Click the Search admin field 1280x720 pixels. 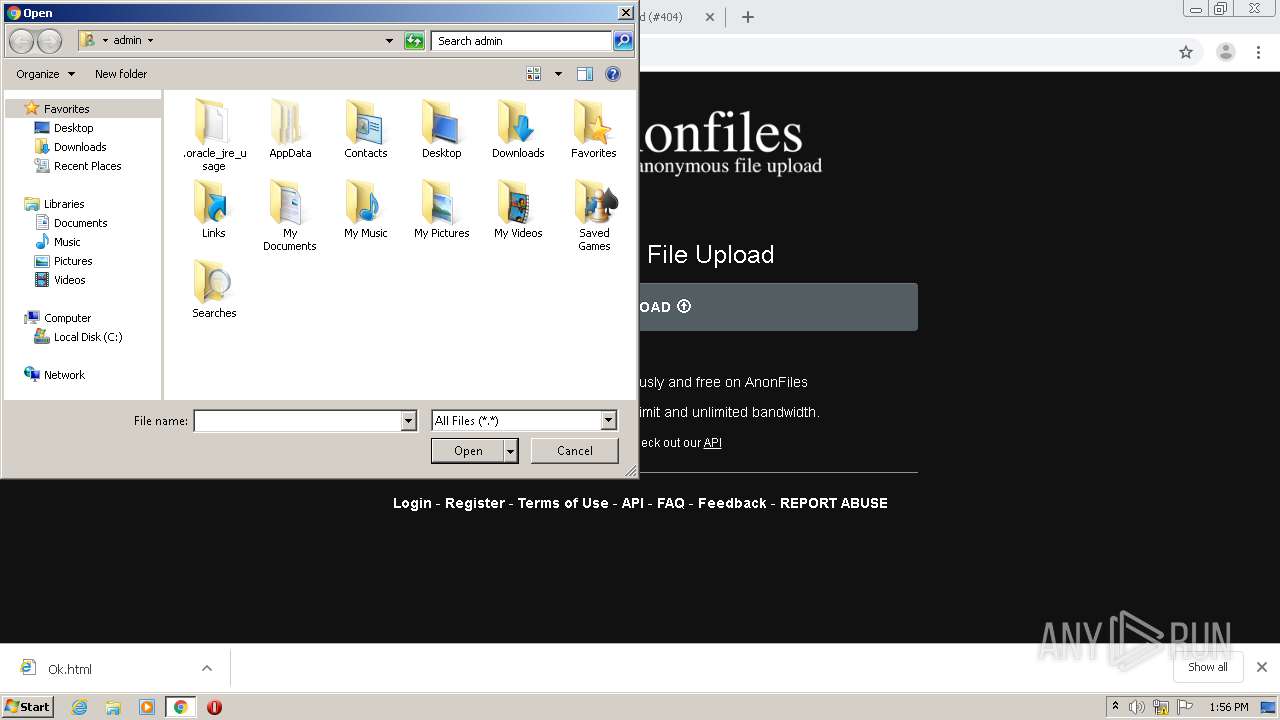pos(522,41)
